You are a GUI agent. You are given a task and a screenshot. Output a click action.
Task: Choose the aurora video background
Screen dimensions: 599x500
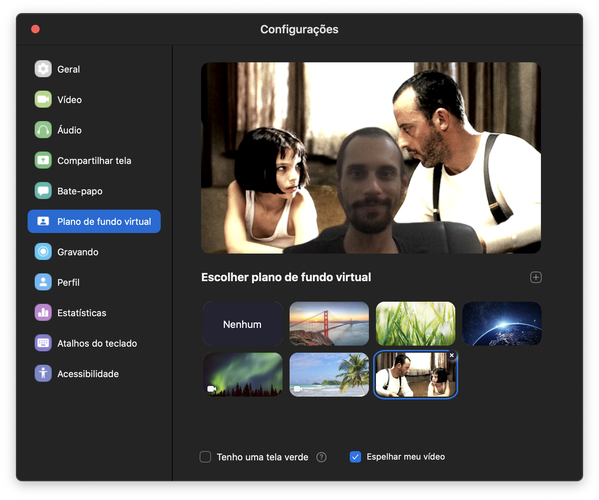tap(243, 374)
